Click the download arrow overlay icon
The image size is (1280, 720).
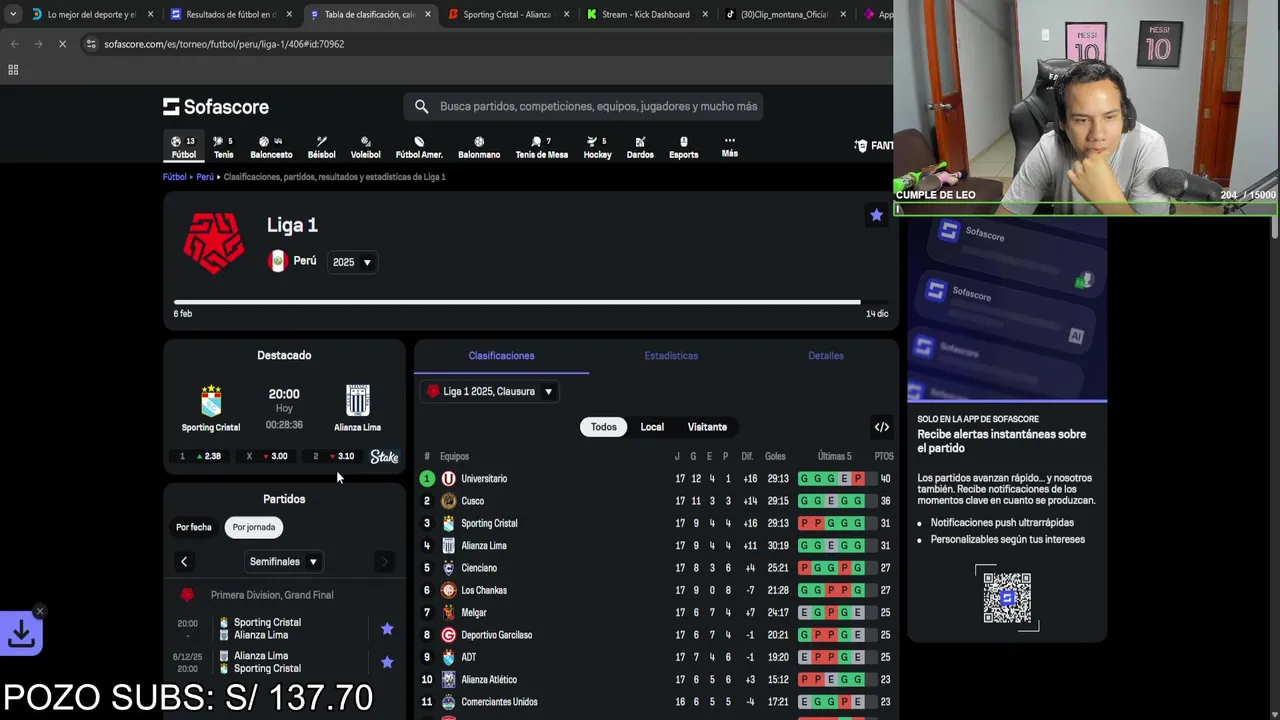pyautogui.click(x=21, y=634)
